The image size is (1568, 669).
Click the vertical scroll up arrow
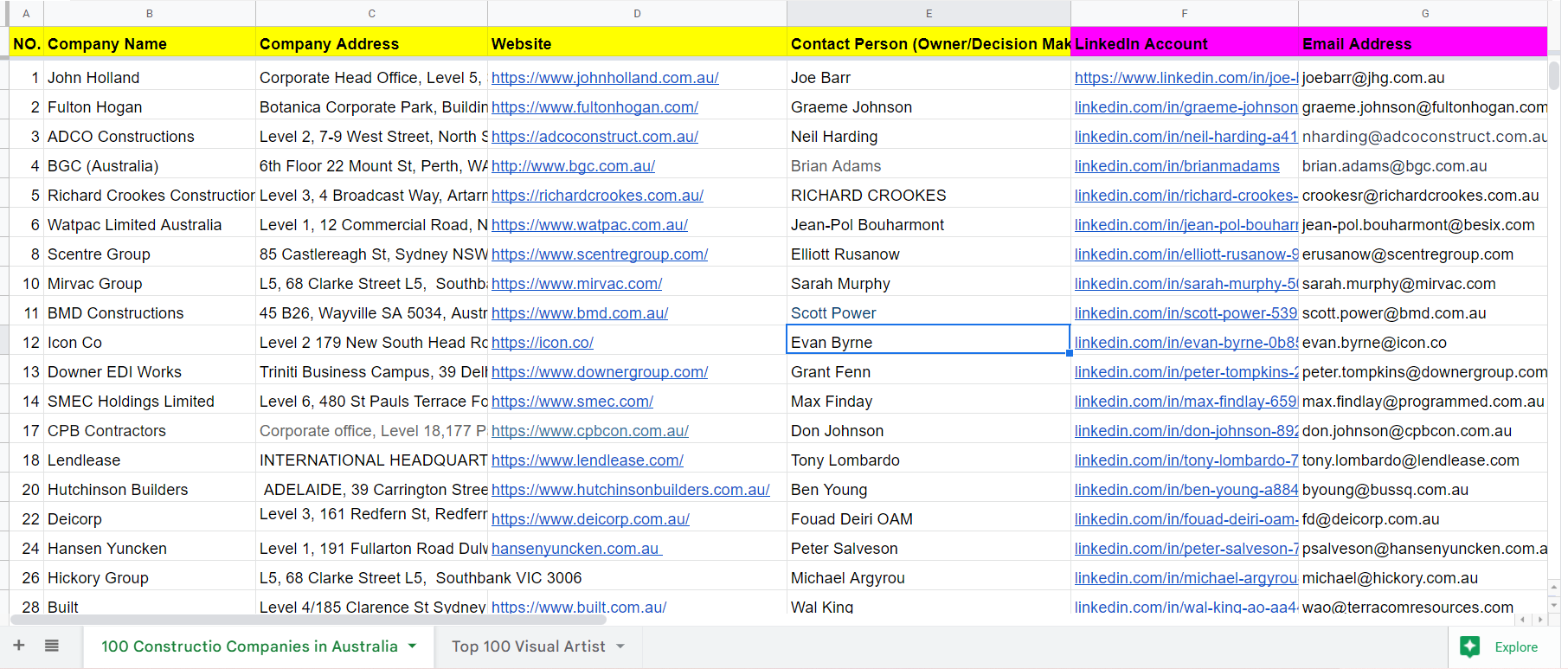1554,587
